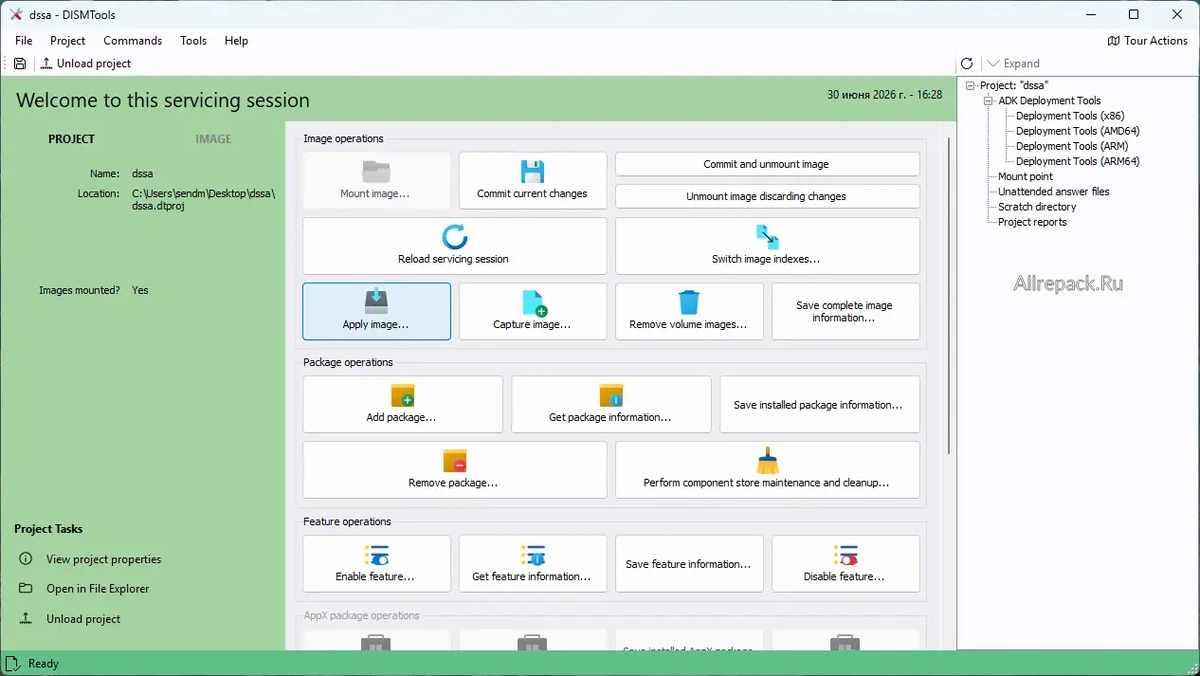
Task: Click the Unload project icon in Project Tasks
Action: point(25,619)
